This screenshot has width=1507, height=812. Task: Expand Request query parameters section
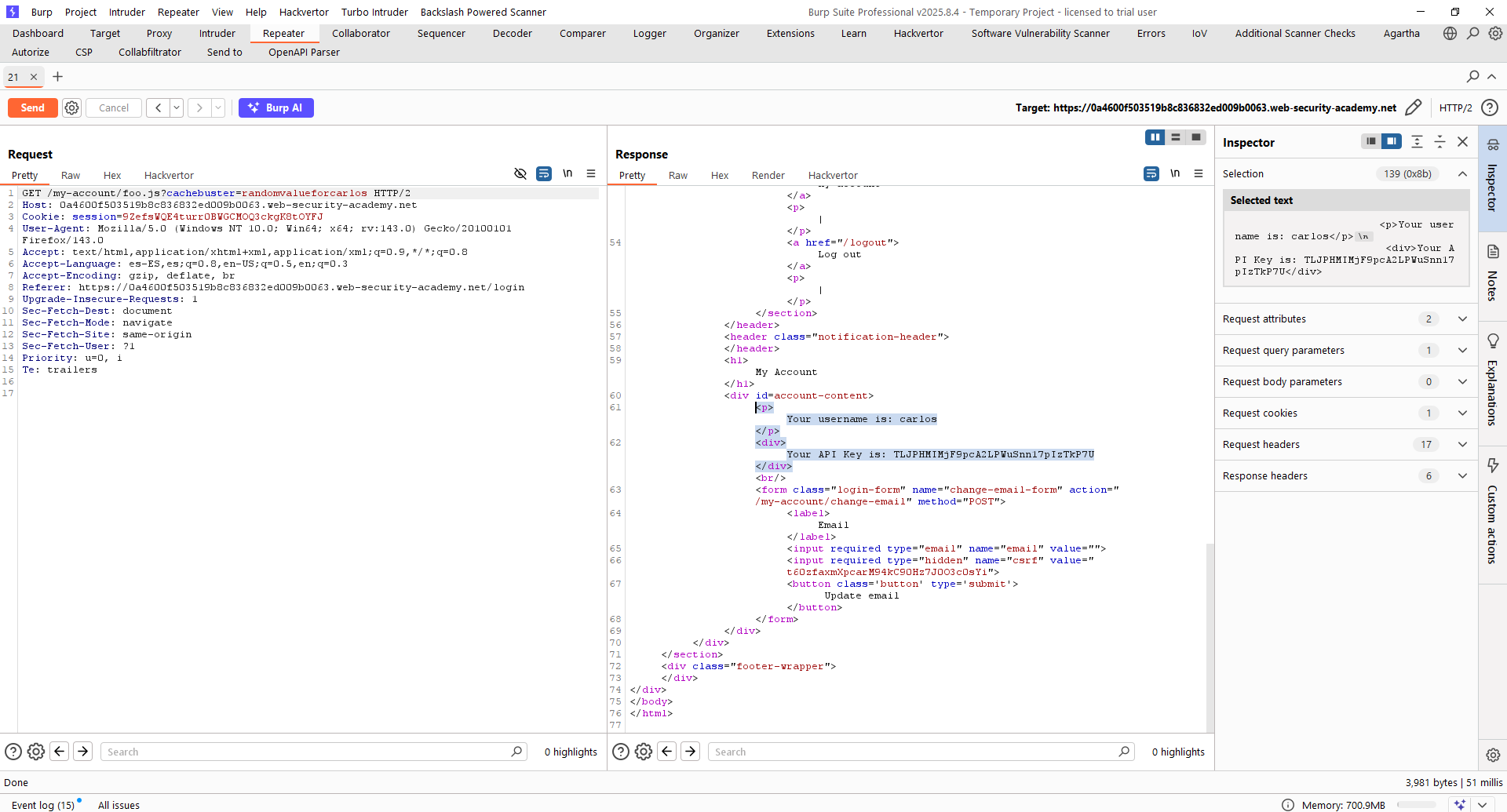tap(1462, 350)
